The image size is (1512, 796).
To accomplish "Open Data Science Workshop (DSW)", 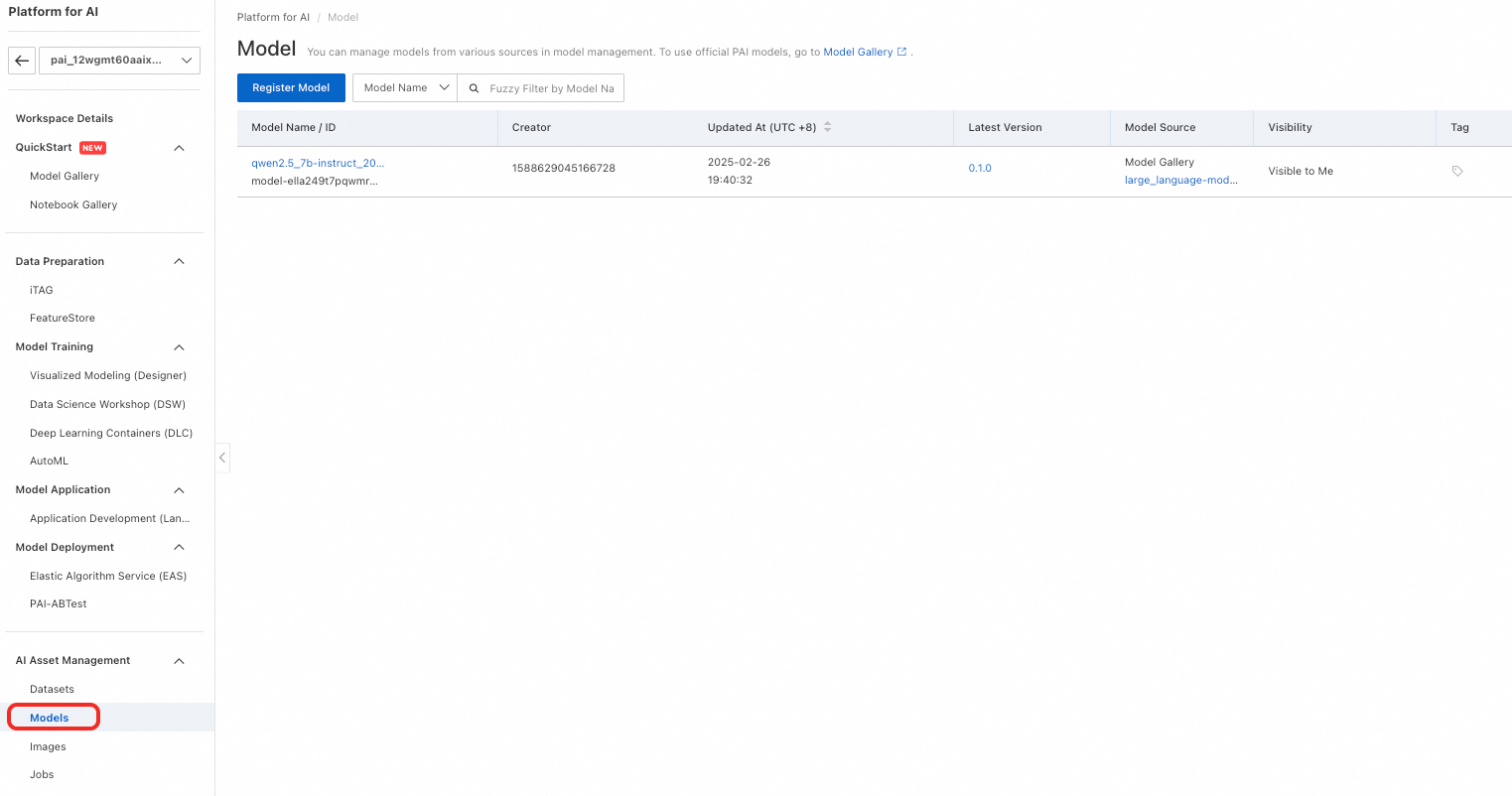I will [107, 404].
